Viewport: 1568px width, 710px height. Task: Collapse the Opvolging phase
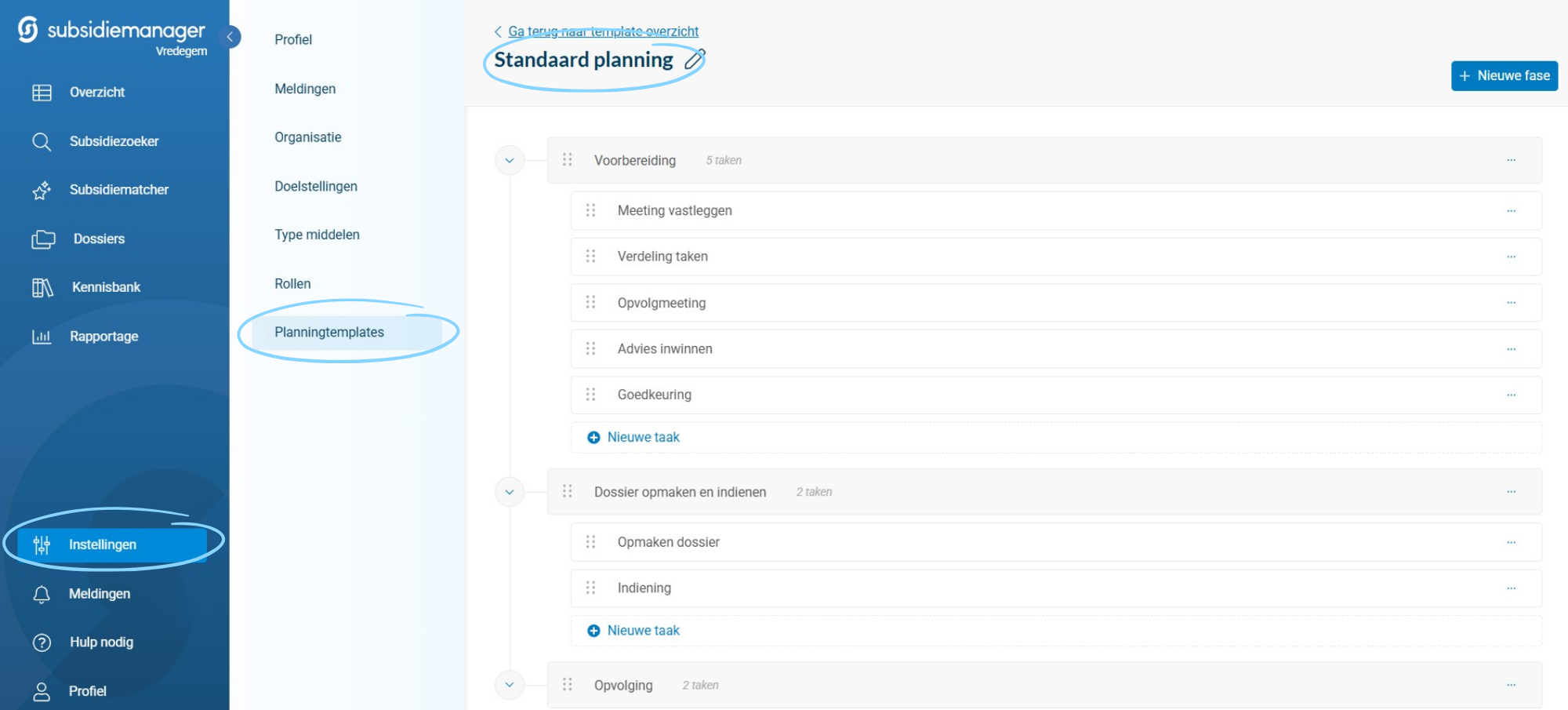click(x=510, y=684)
